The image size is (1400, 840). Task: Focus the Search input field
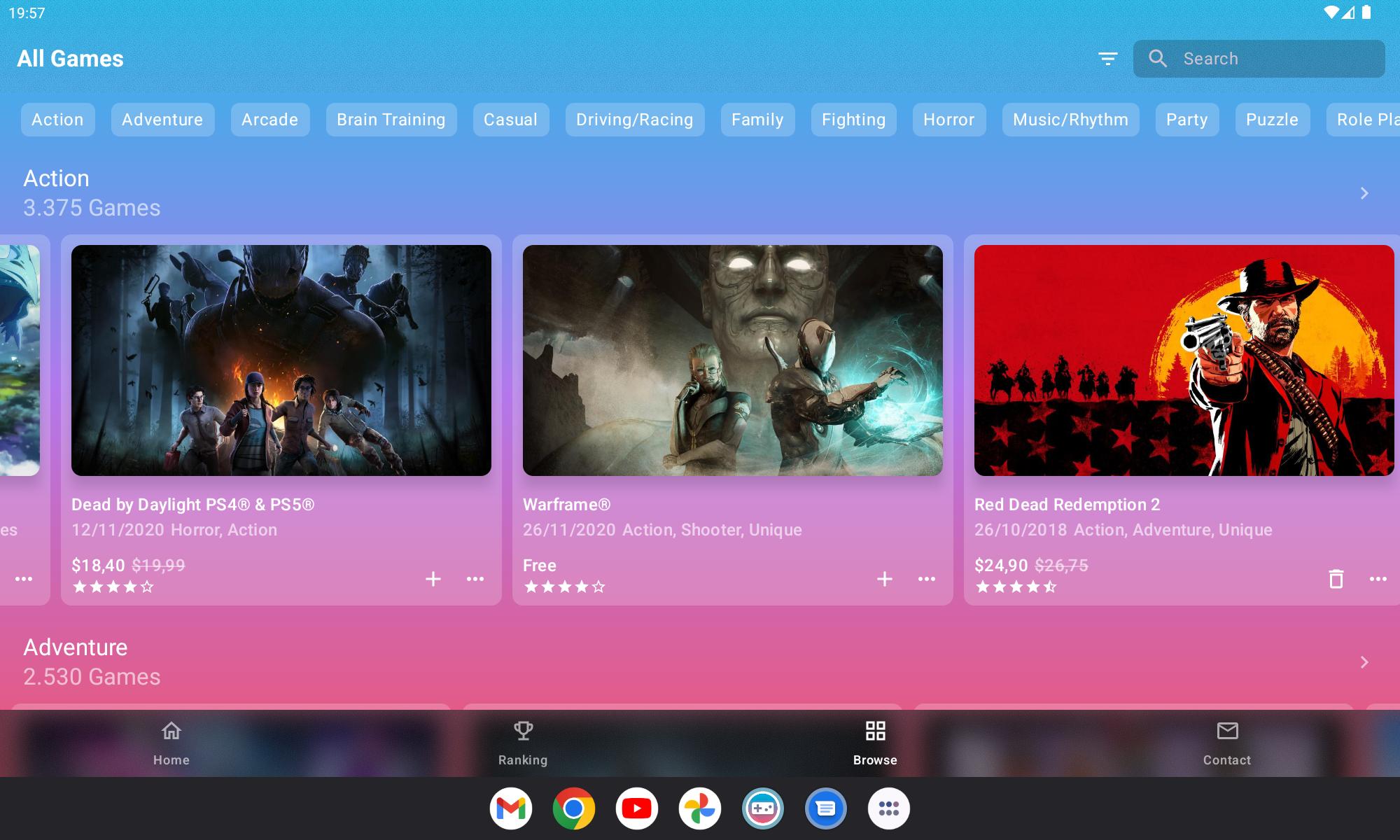pyautogui.click(x=1259, y=59)
